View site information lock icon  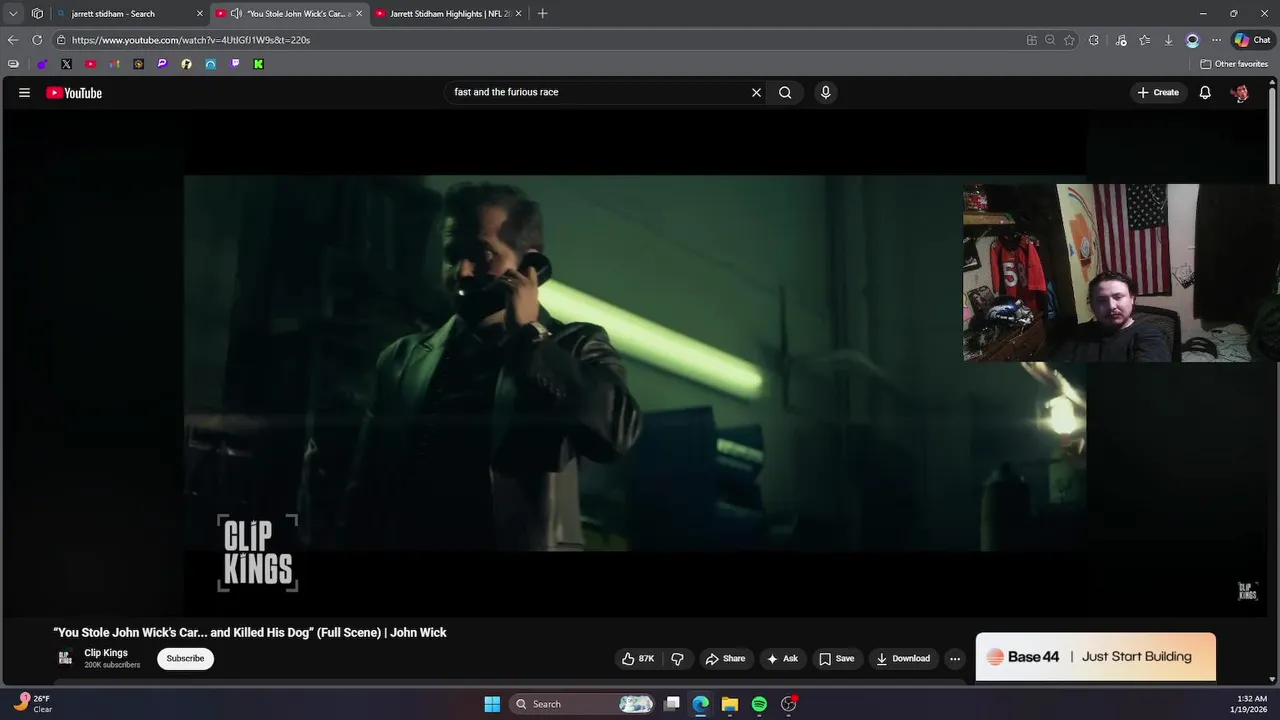click(x=61, y=40)
